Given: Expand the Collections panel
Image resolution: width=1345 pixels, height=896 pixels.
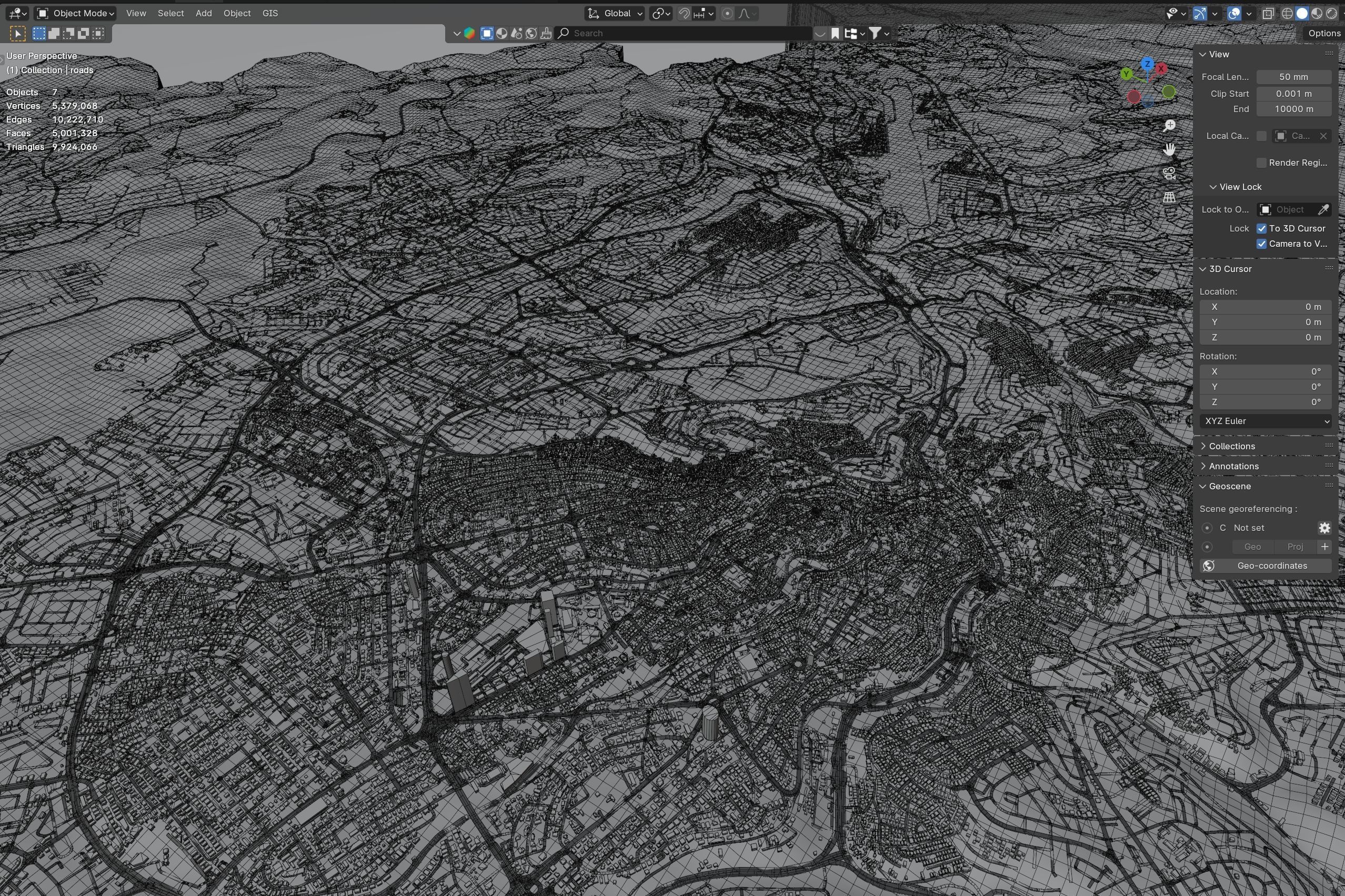Looking at the screenshot, I should click(1231, 446).
